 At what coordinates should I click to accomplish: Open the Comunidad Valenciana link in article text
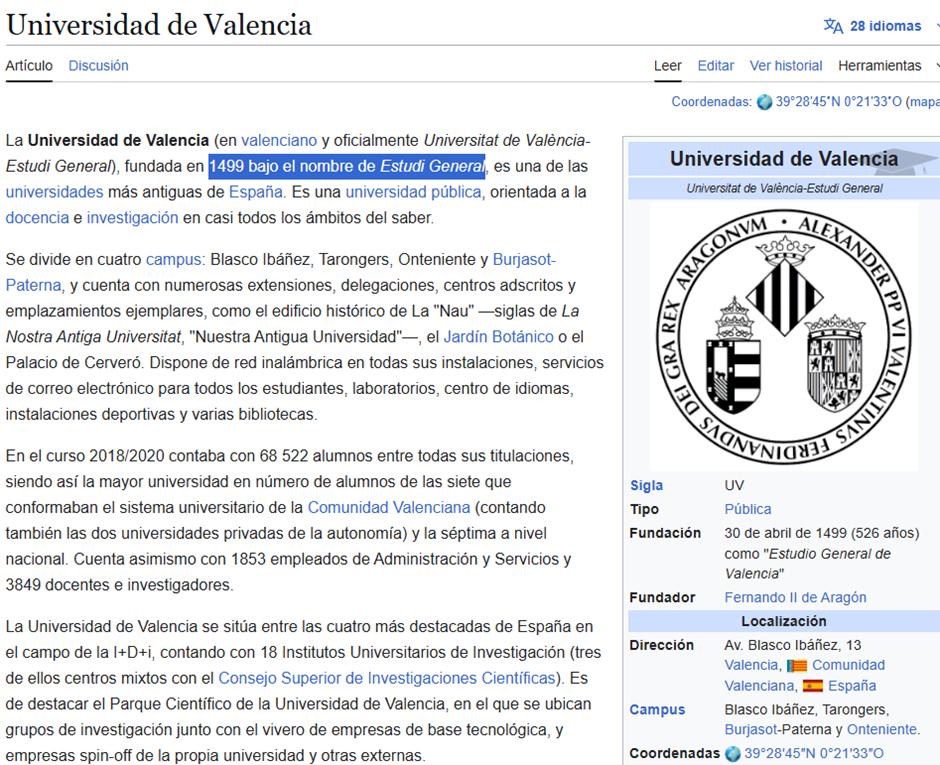pos(388,508)
